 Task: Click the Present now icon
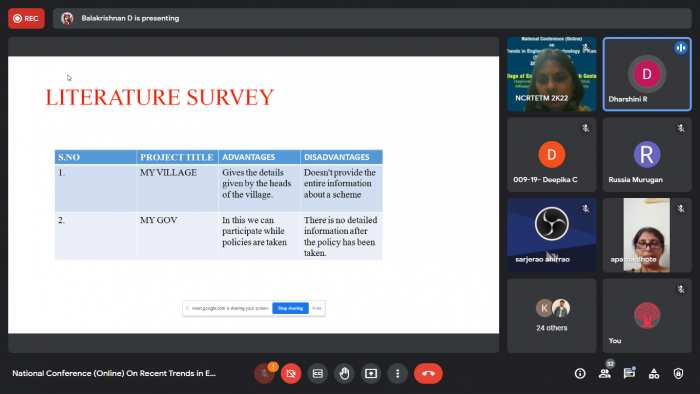[371, 373]
